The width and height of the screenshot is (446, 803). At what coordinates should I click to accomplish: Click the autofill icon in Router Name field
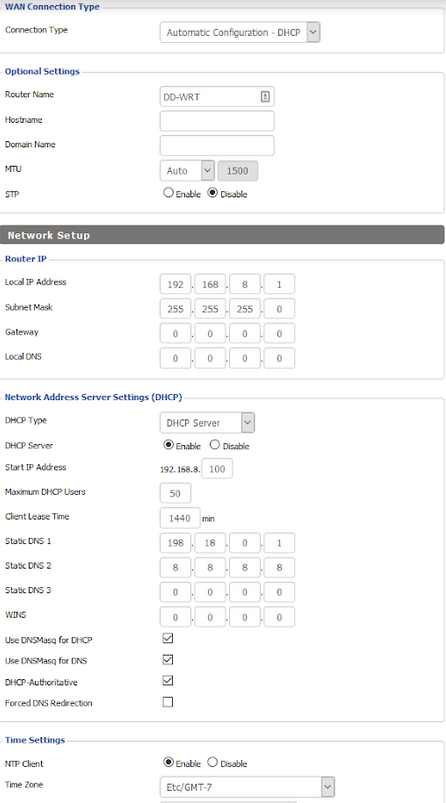[x=265, y=96]
